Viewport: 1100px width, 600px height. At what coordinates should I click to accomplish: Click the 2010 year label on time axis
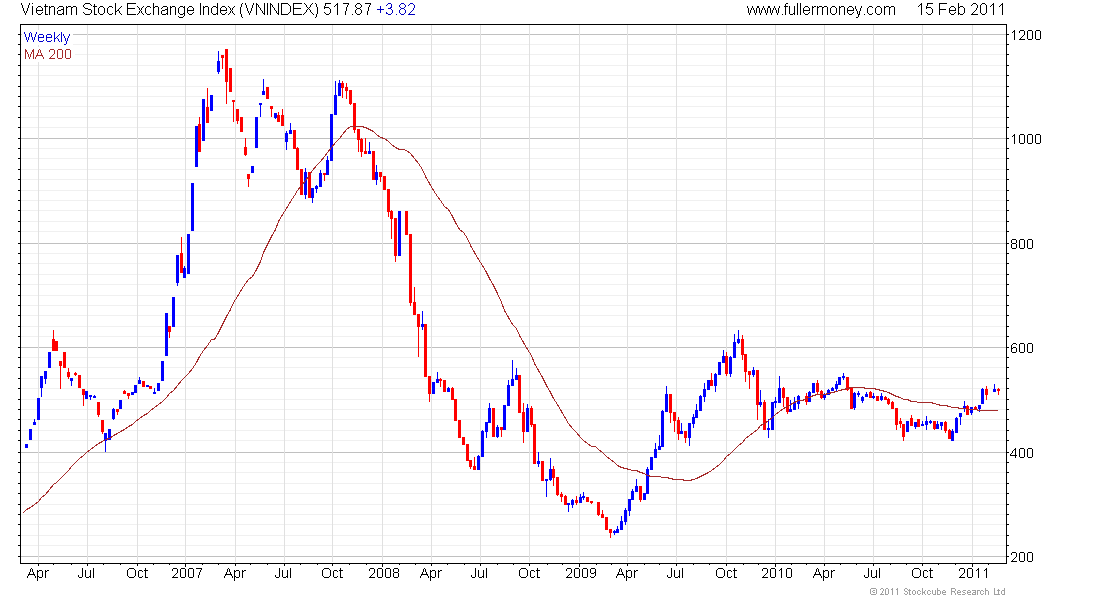777,573
